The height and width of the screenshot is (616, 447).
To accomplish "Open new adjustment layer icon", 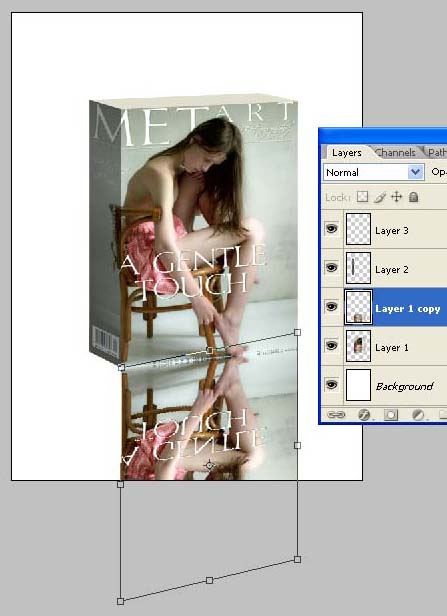I will coord(418,415).
